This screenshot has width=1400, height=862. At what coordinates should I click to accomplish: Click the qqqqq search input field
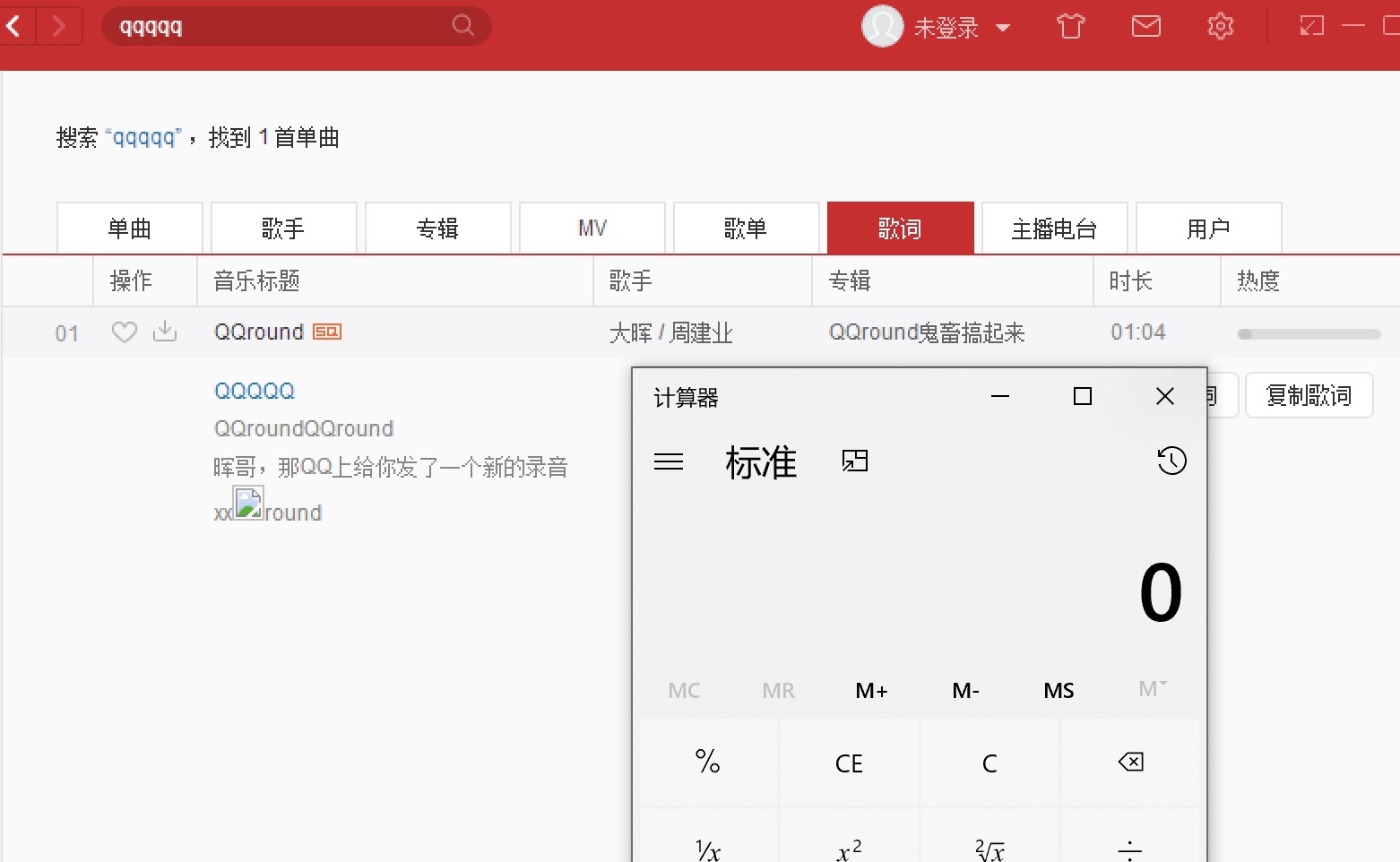coord(278,27)
